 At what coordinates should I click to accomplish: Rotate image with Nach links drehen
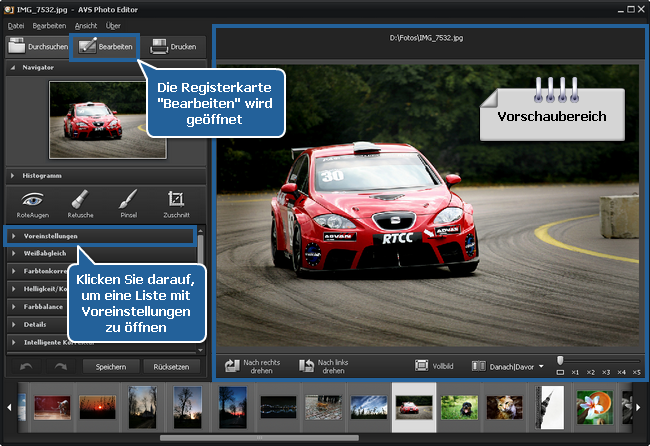pyautogui.click(x=325, y=366)
